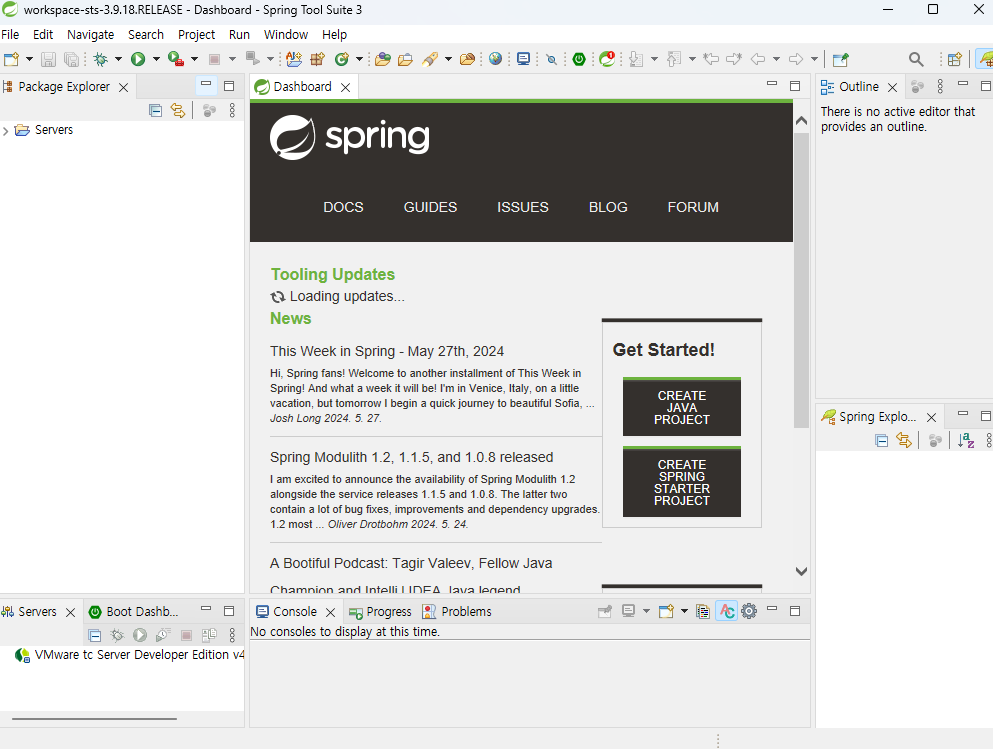Click the Spring perspective leaf icon
993x749 pixels.
tap(985, 59)
